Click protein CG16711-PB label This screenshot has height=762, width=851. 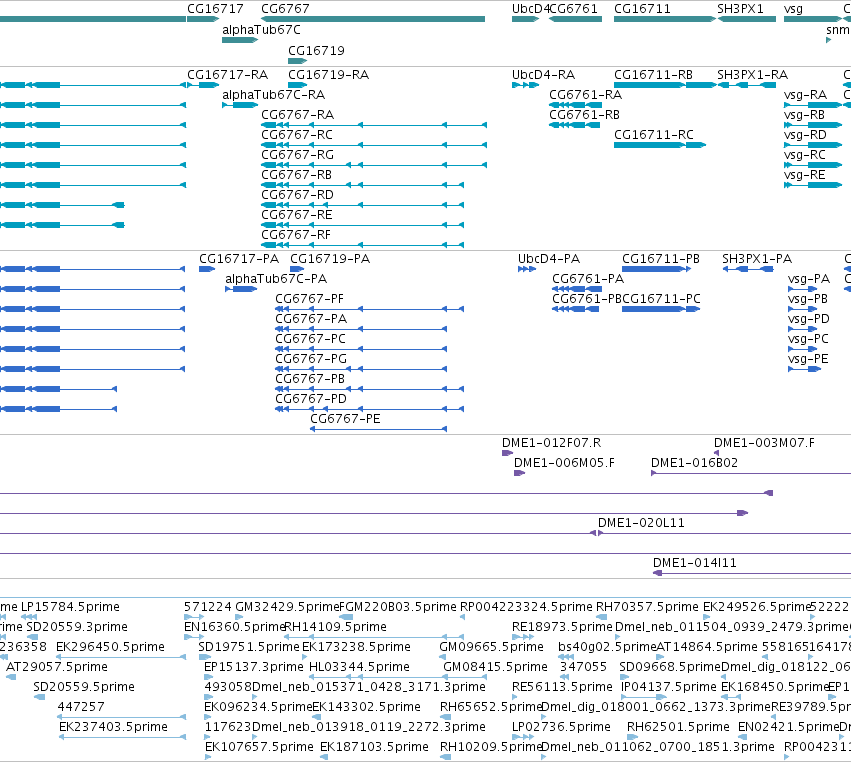tap(661, 258)
